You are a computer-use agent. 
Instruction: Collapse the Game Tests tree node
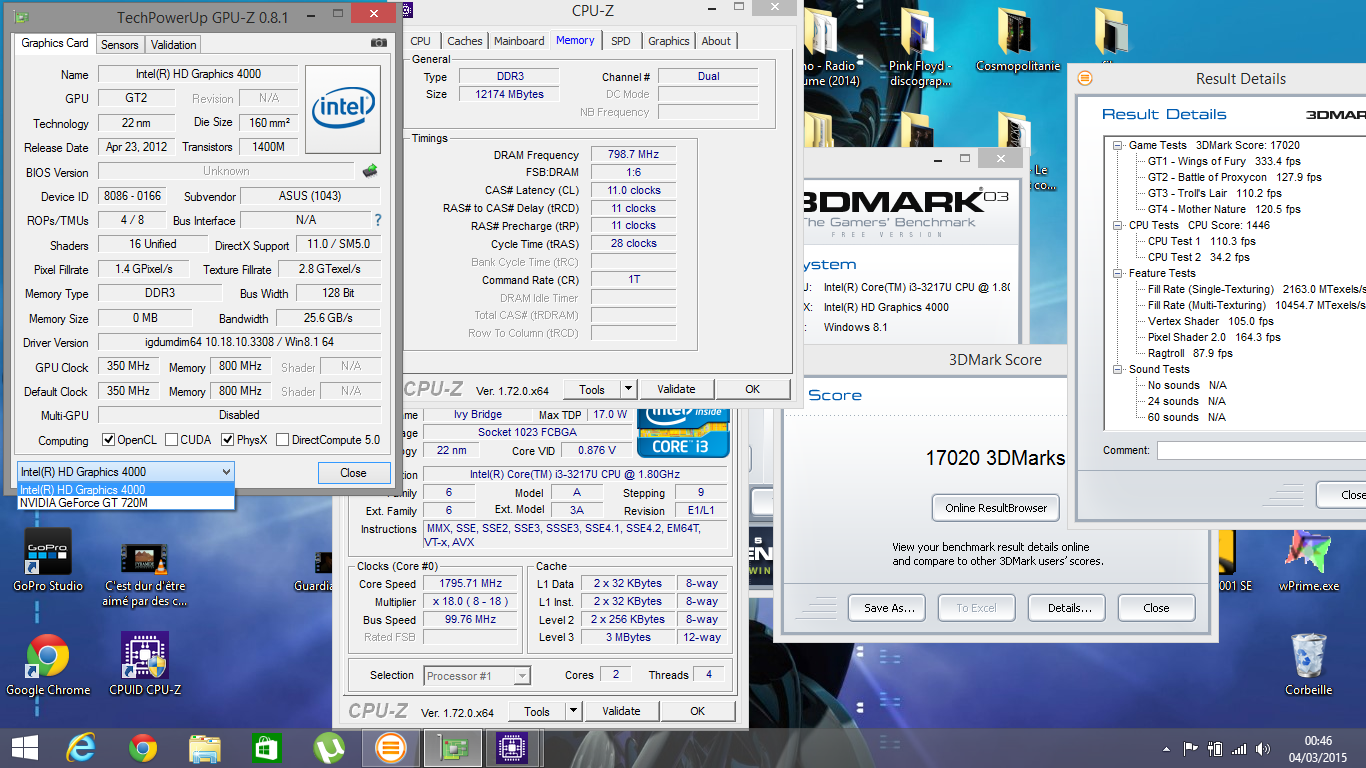pos(1118,145)
